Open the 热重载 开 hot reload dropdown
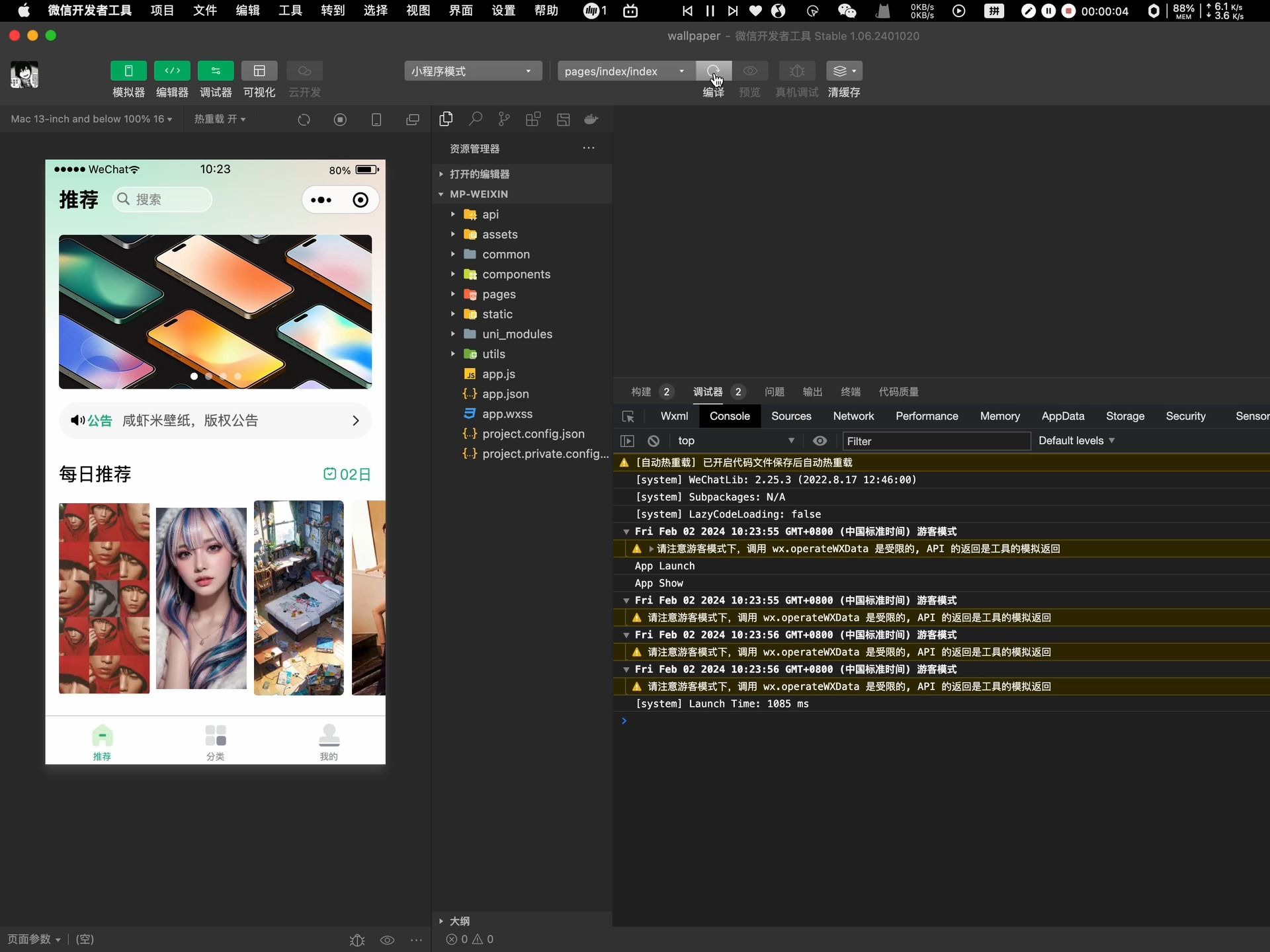Viewport: 1270px width, 952px height. pos(220,119)
